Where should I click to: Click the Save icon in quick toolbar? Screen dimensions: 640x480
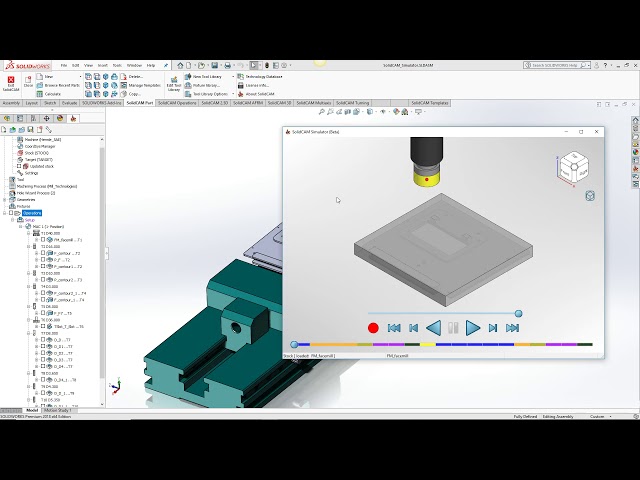pyautogui.click(x=214, y=65)
